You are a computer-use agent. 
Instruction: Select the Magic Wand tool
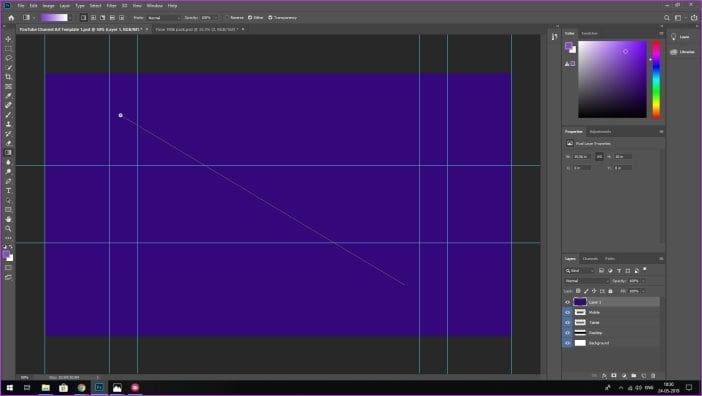pos(8,68)
